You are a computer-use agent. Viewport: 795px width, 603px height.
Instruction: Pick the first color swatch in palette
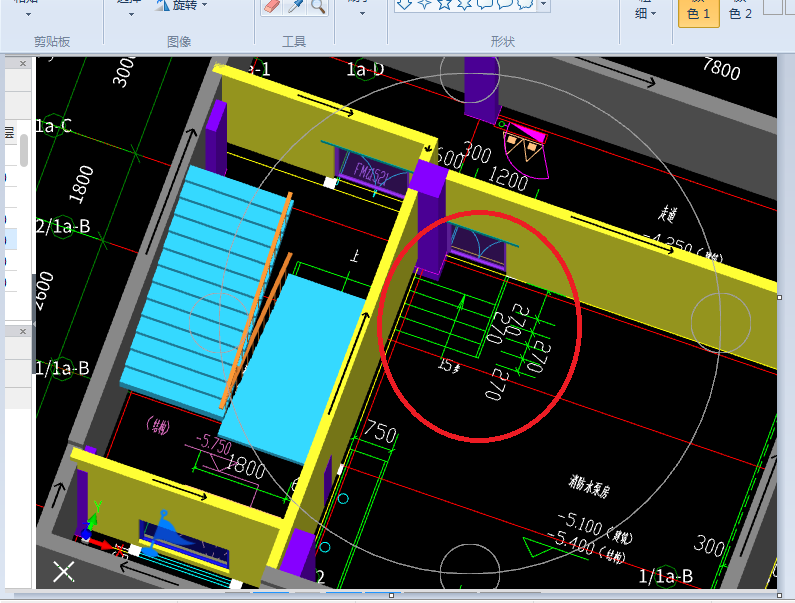click(773, 7)
